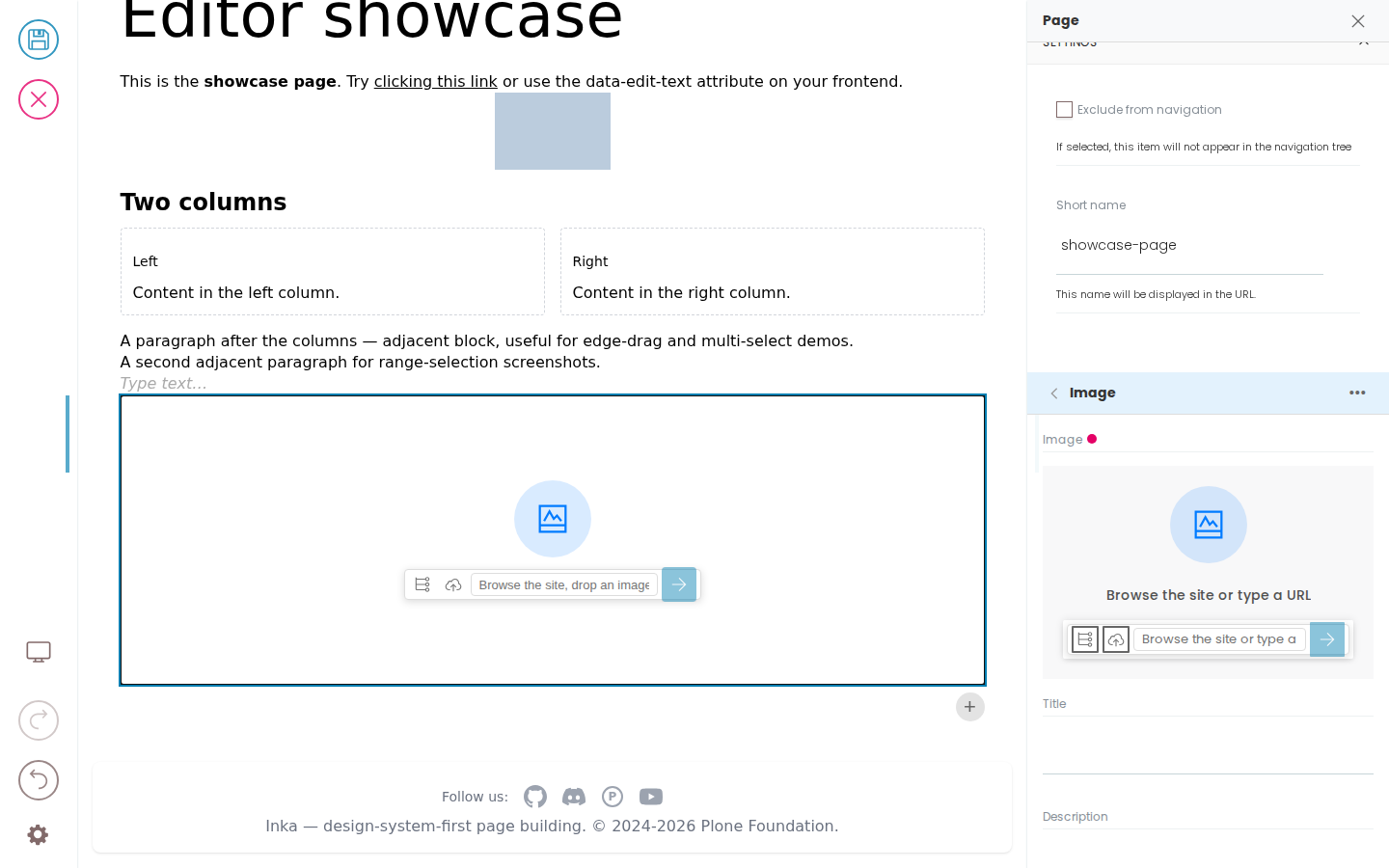The image size is (1389, 868).
Task: Go back using Image panel chevron
Action: pyautogui.click(x=1054, y=393)
